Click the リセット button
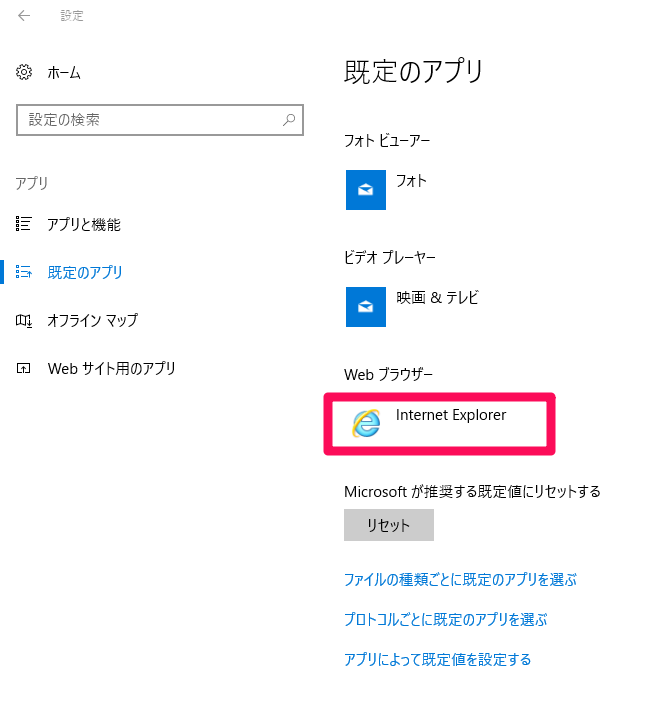The width and height of the screenshot is (655, 703). tap(389, 525)
